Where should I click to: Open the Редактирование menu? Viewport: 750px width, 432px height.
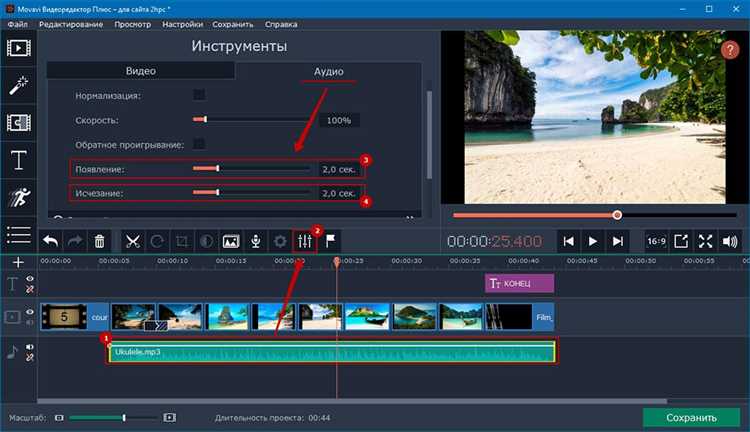tap(71, 24)
